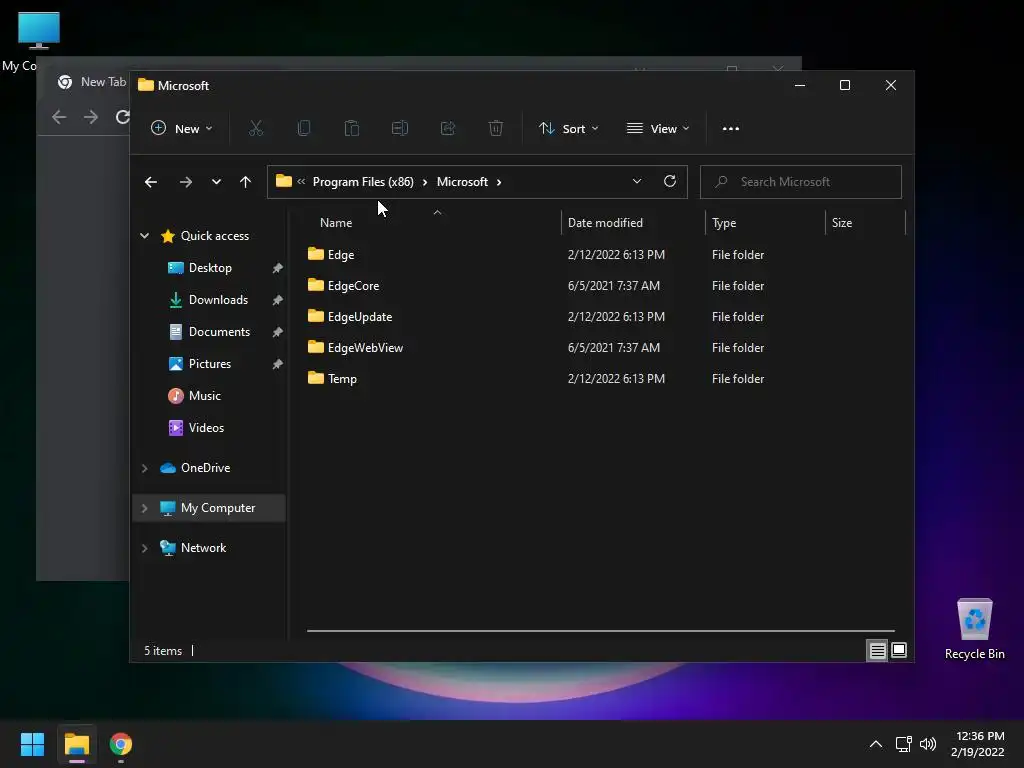This screenshot has height=768, width=1024.
Task: Open the View layout dropdown
Action: point(658,129)
